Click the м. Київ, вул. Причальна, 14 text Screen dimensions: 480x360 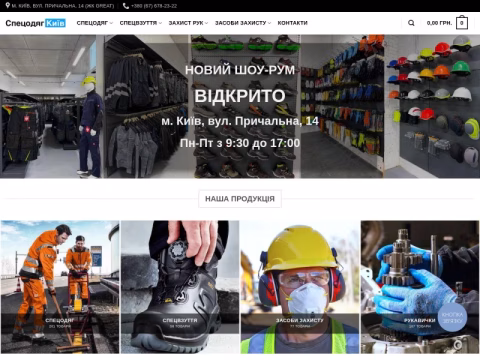click(240, 121)
